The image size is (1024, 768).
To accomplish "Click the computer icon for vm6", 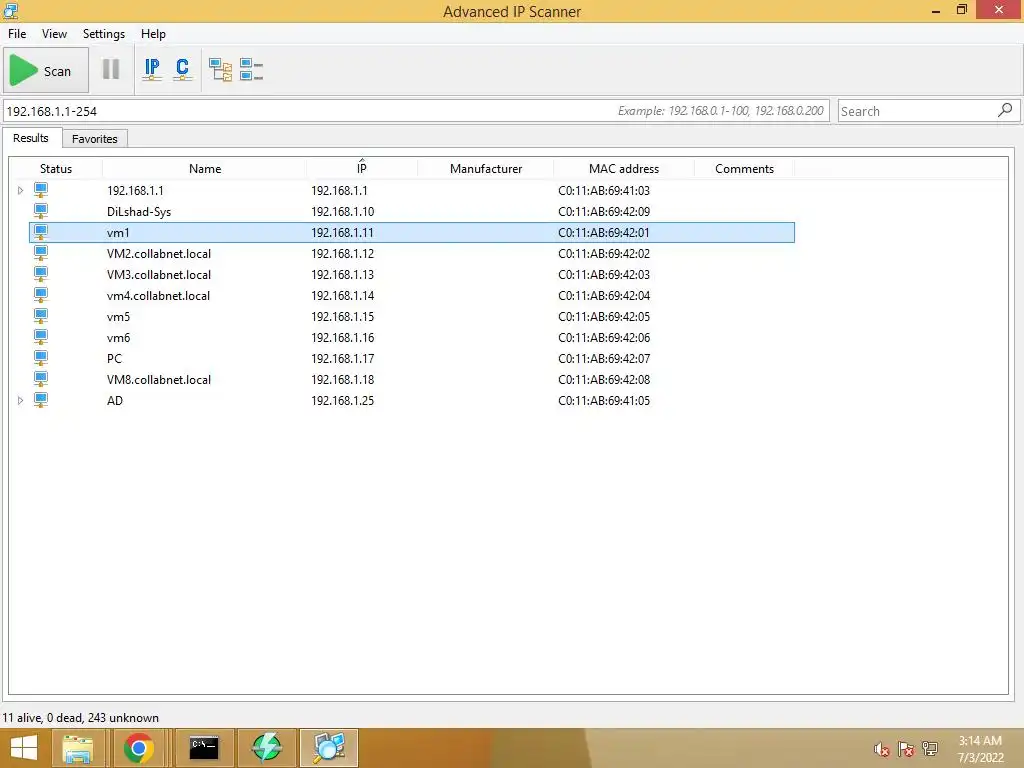I will (40, 337).
